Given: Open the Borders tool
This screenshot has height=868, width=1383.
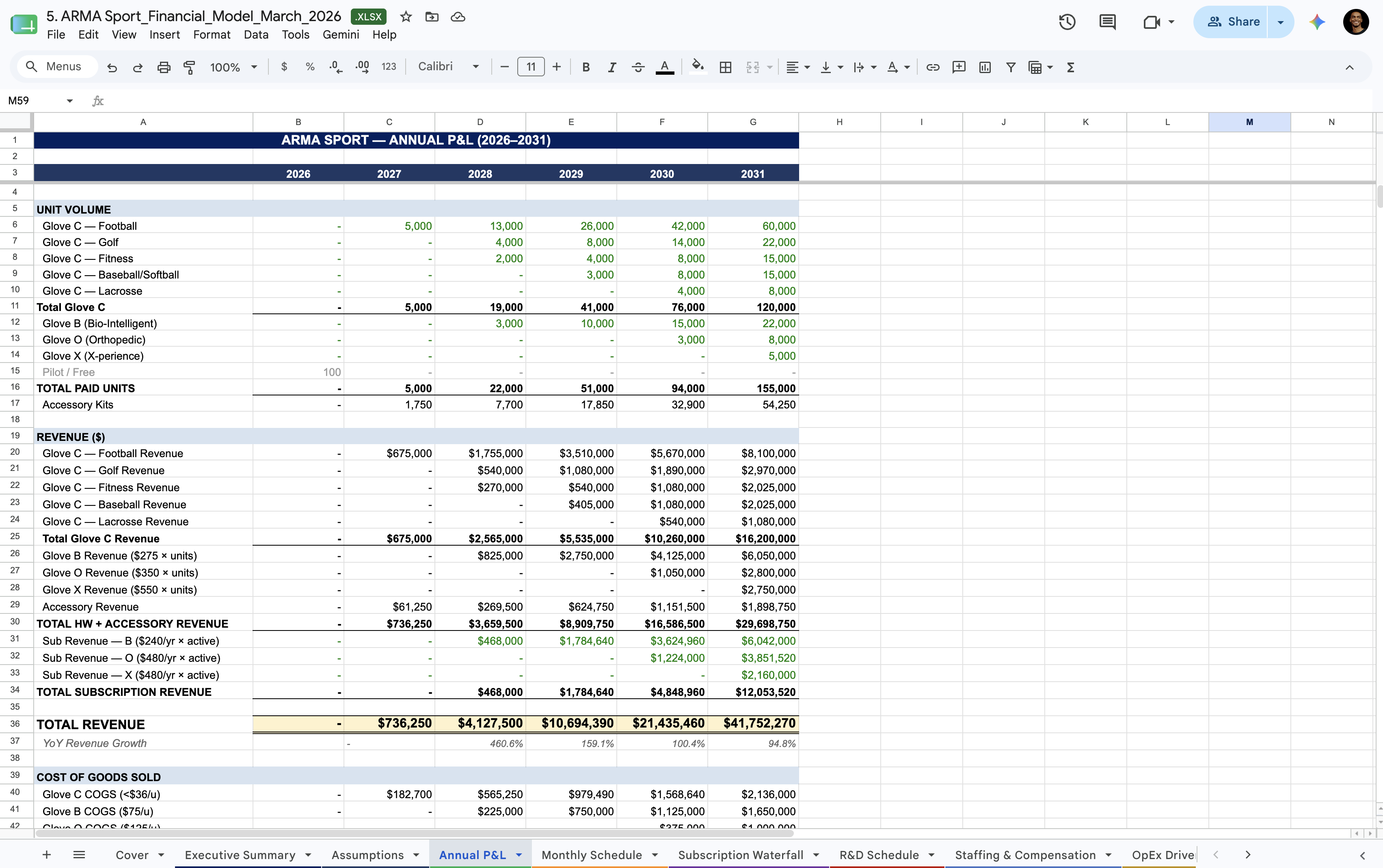Looking at the screenshot, I should click(x=726, y=67).
